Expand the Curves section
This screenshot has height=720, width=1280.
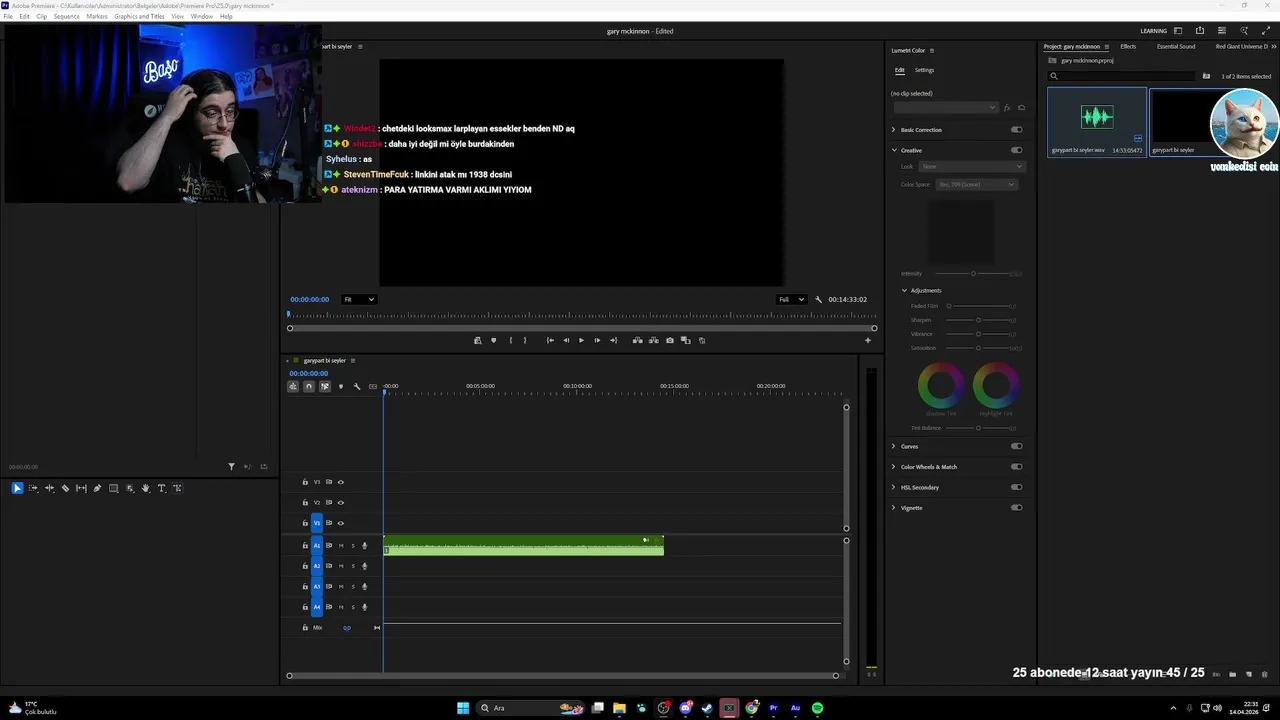pos(894,446)
